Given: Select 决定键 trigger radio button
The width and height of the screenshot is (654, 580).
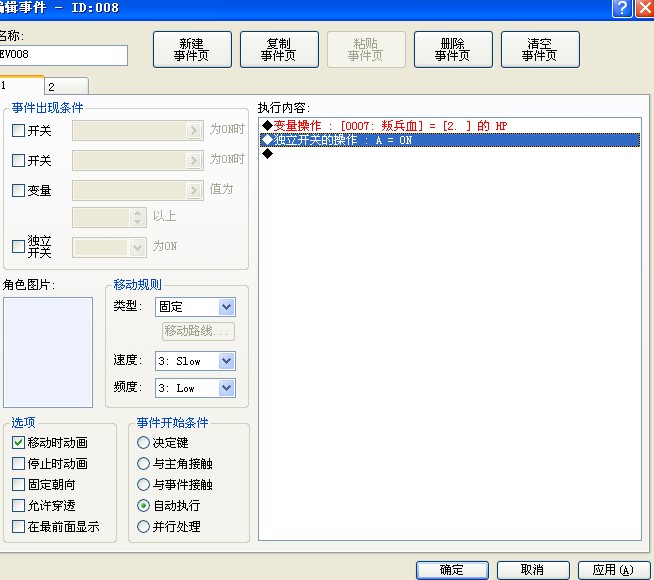Looking at the screenshot, I should (x=143, y=442).
